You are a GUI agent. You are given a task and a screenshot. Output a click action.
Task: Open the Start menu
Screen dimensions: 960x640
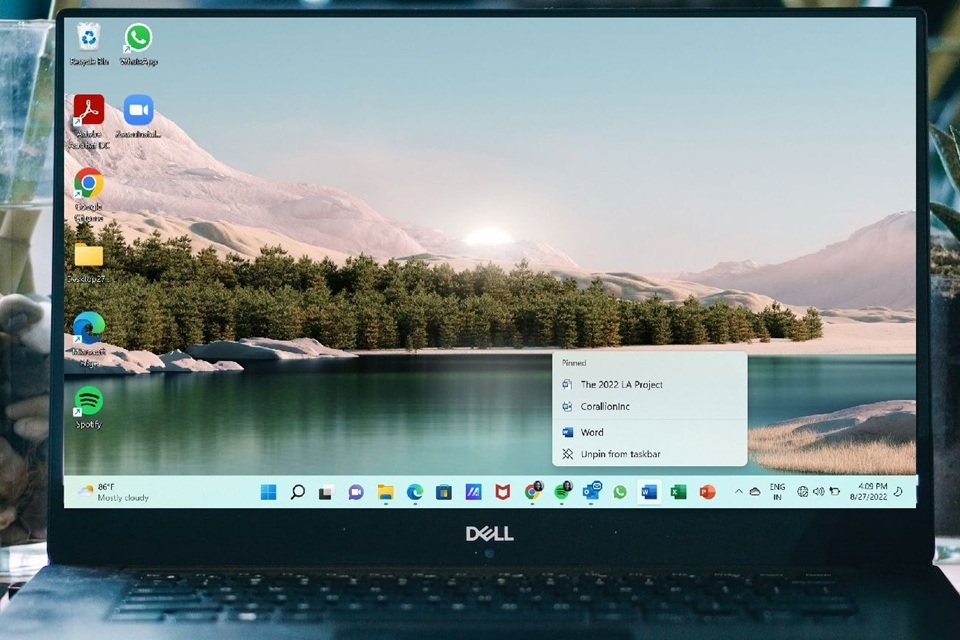point(267,492)
